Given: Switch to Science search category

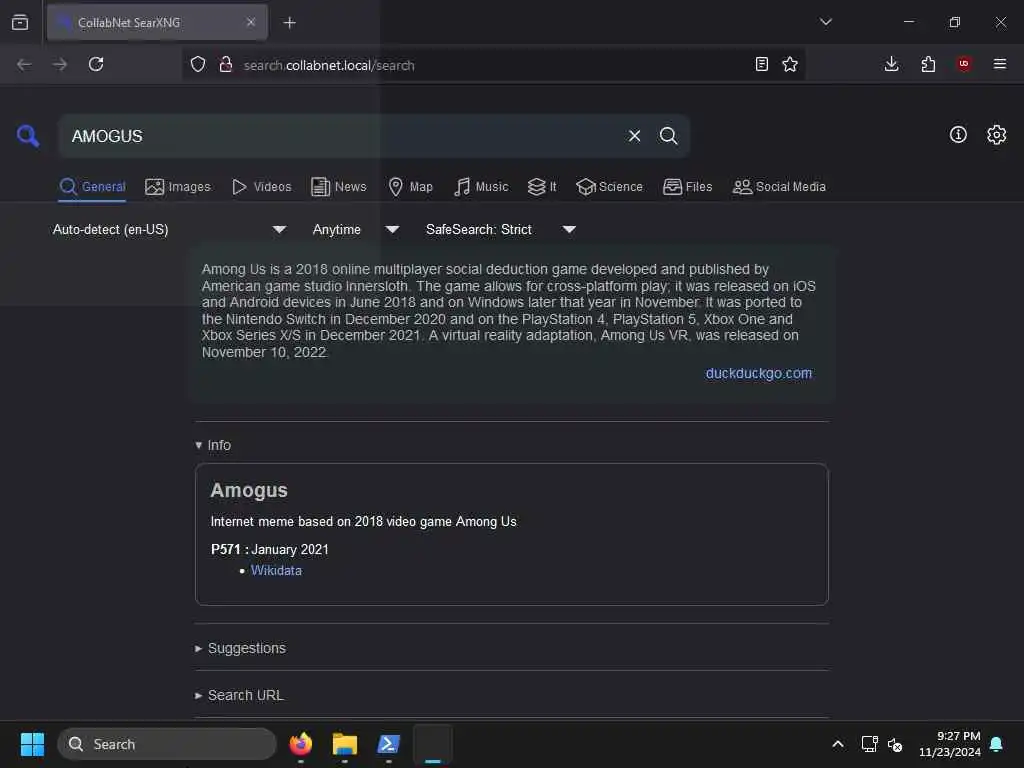Looking at the screenshot, I should click(609, 187).
